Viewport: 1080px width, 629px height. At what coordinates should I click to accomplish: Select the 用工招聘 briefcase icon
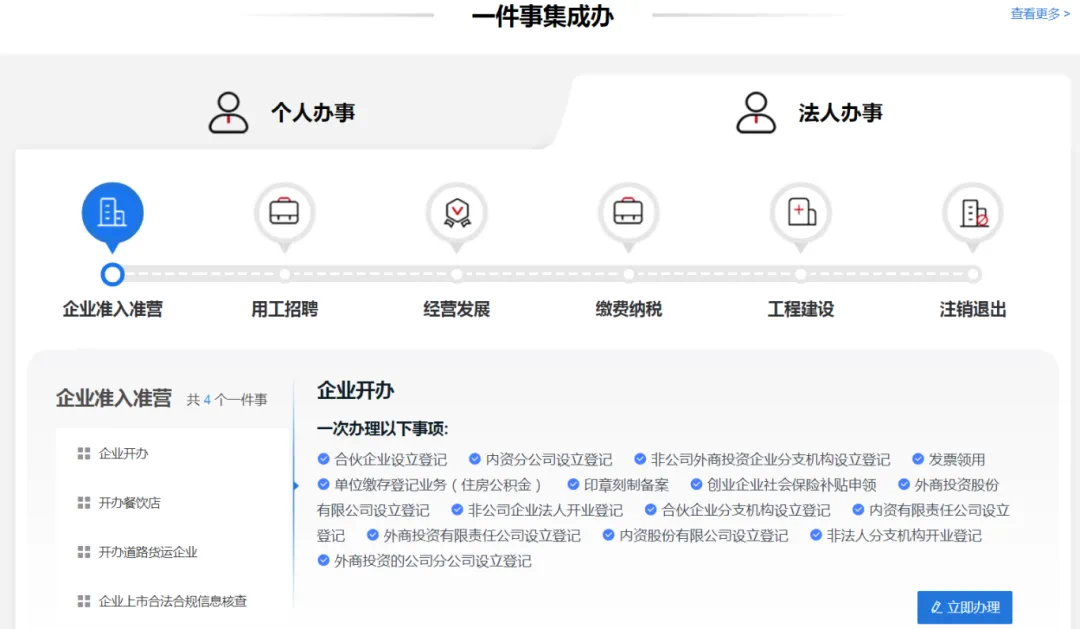(x=284, y=212)
